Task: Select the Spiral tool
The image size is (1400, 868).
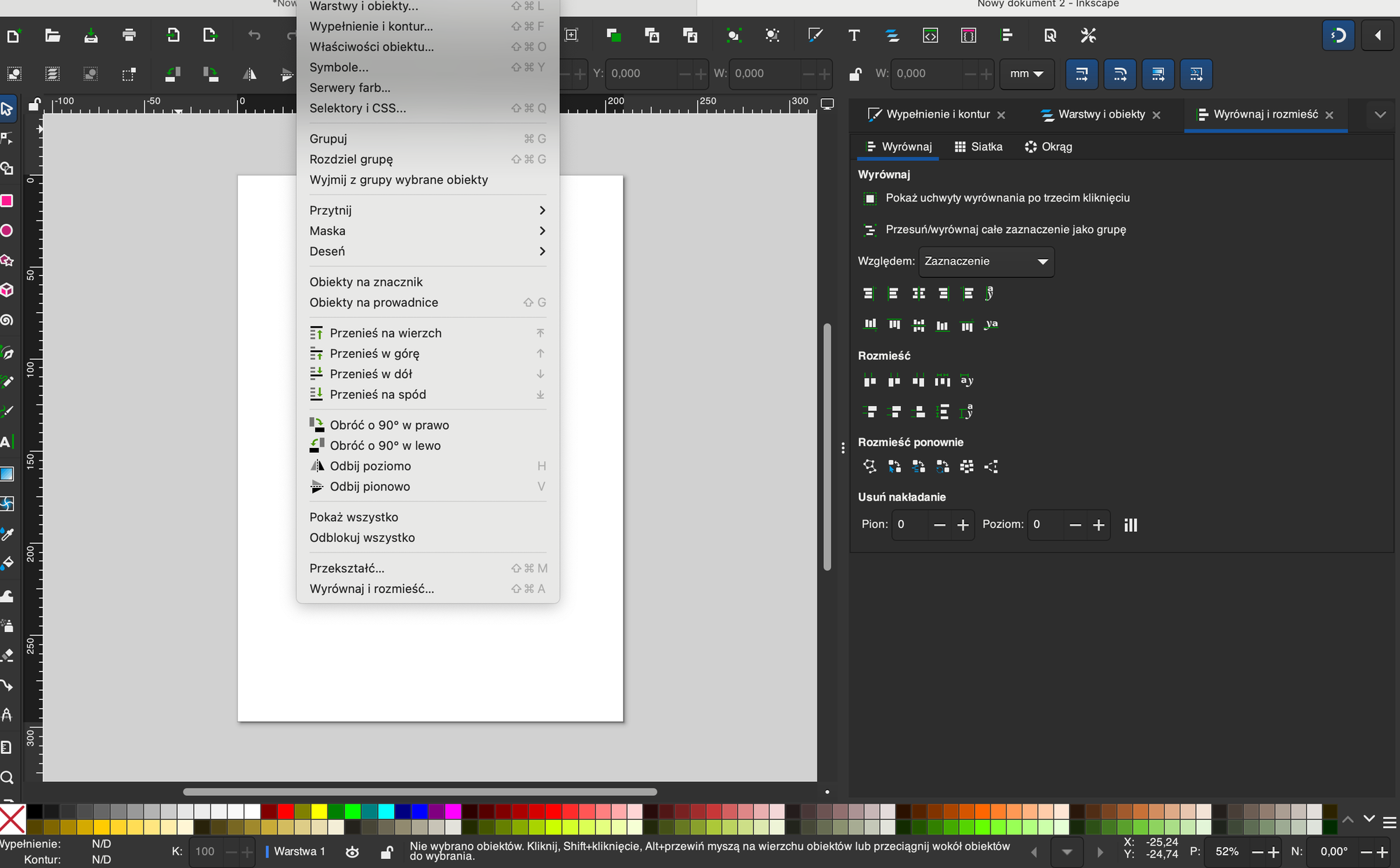Action: 7,320
